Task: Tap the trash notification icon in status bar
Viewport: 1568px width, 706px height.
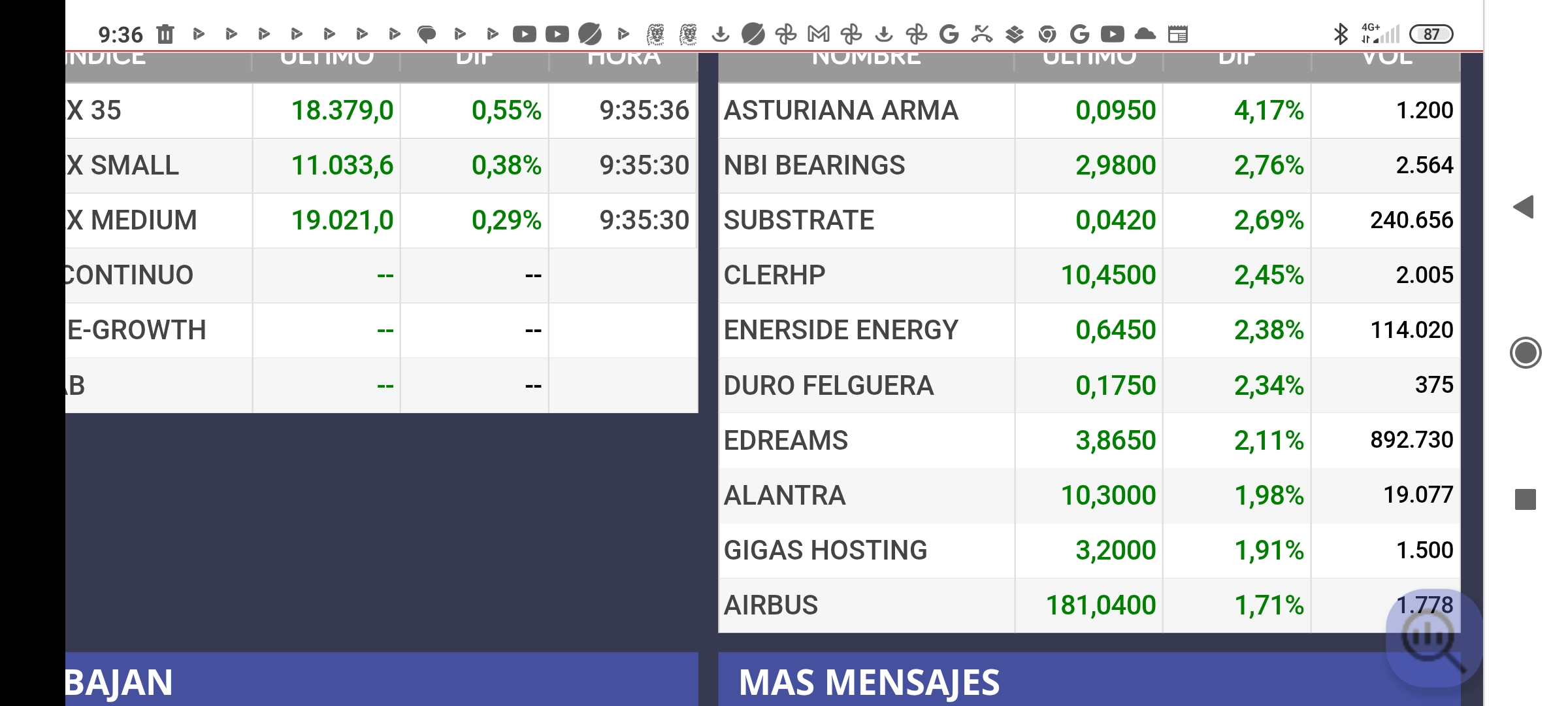Action: point(165,34)
